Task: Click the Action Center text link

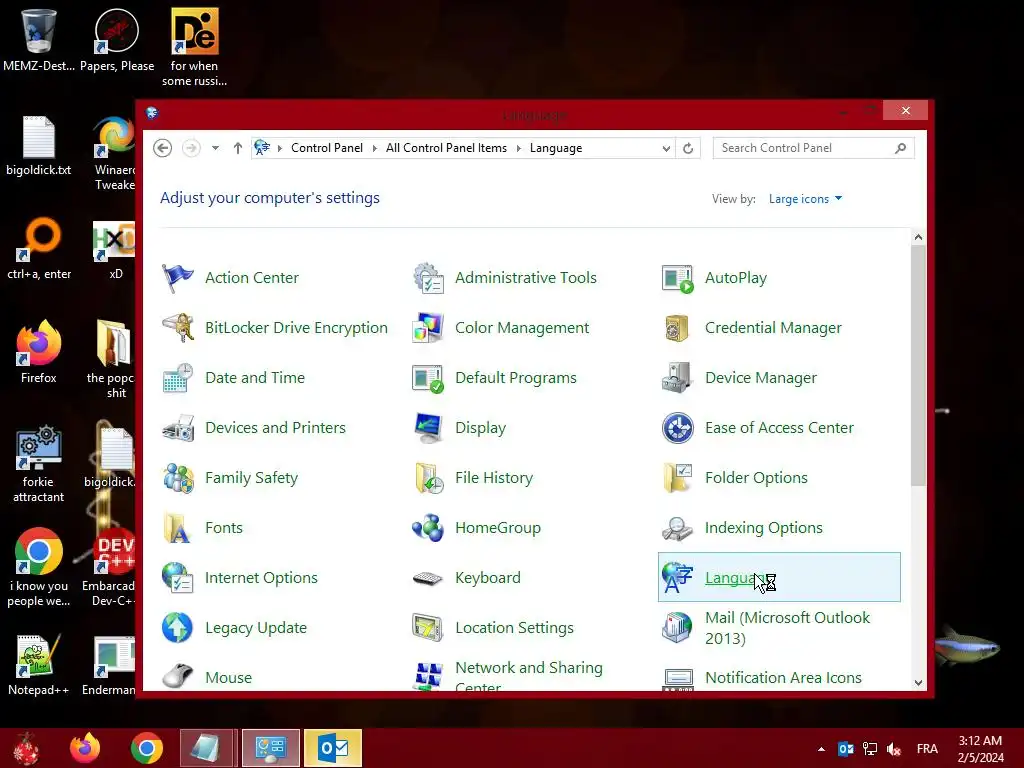Action: (x=251, y=278)
